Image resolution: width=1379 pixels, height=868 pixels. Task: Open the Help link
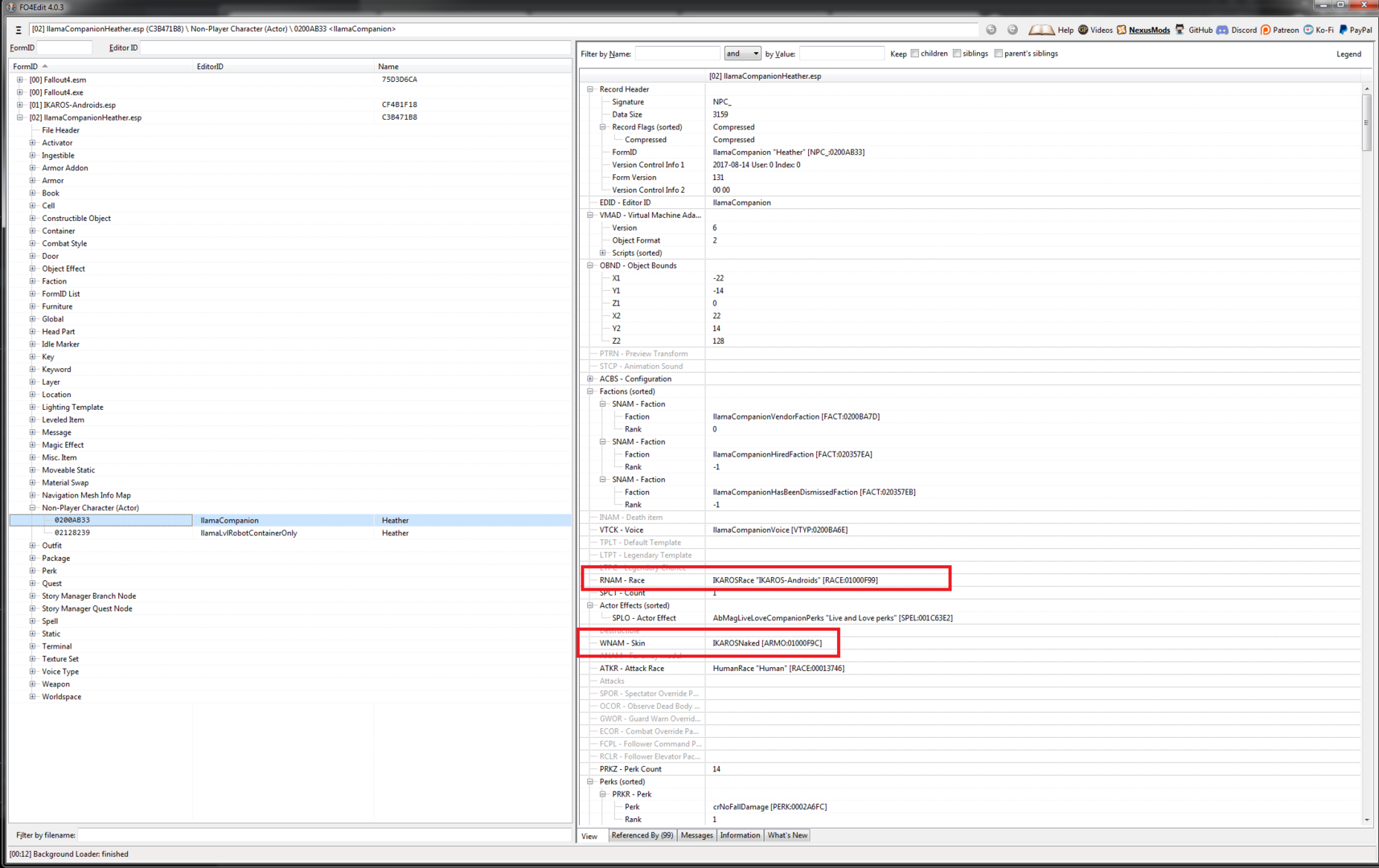click(1065, 31)
